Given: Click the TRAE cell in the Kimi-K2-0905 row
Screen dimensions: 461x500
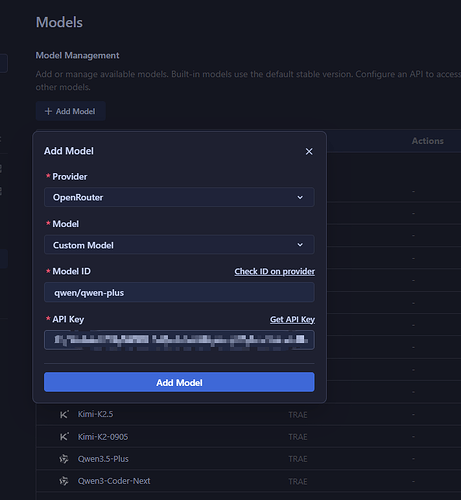Looking at the screenshot, I should 298,437.
